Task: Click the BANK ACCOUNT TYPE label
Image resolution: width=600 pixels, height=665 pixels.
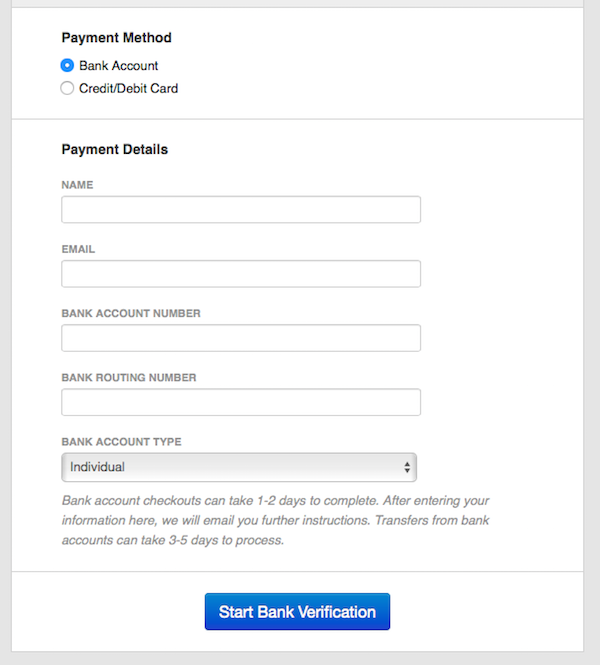Action: [121, 442]
